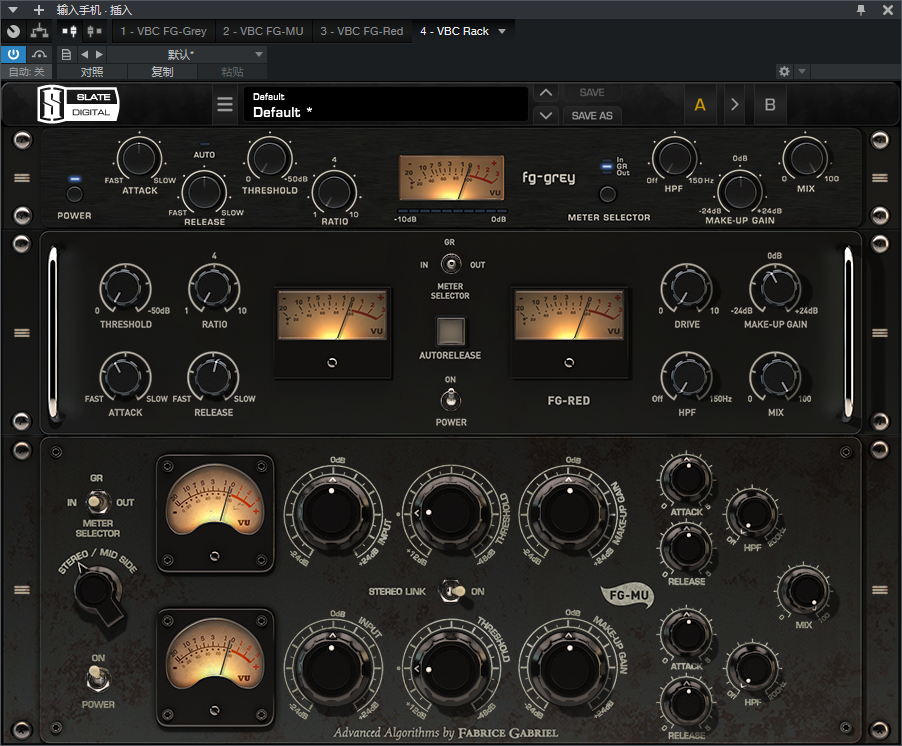The width and height of the screenshot is (902, 746).
Task: Click the FG-Red left VU meter calibration screw
Action: 332,363
